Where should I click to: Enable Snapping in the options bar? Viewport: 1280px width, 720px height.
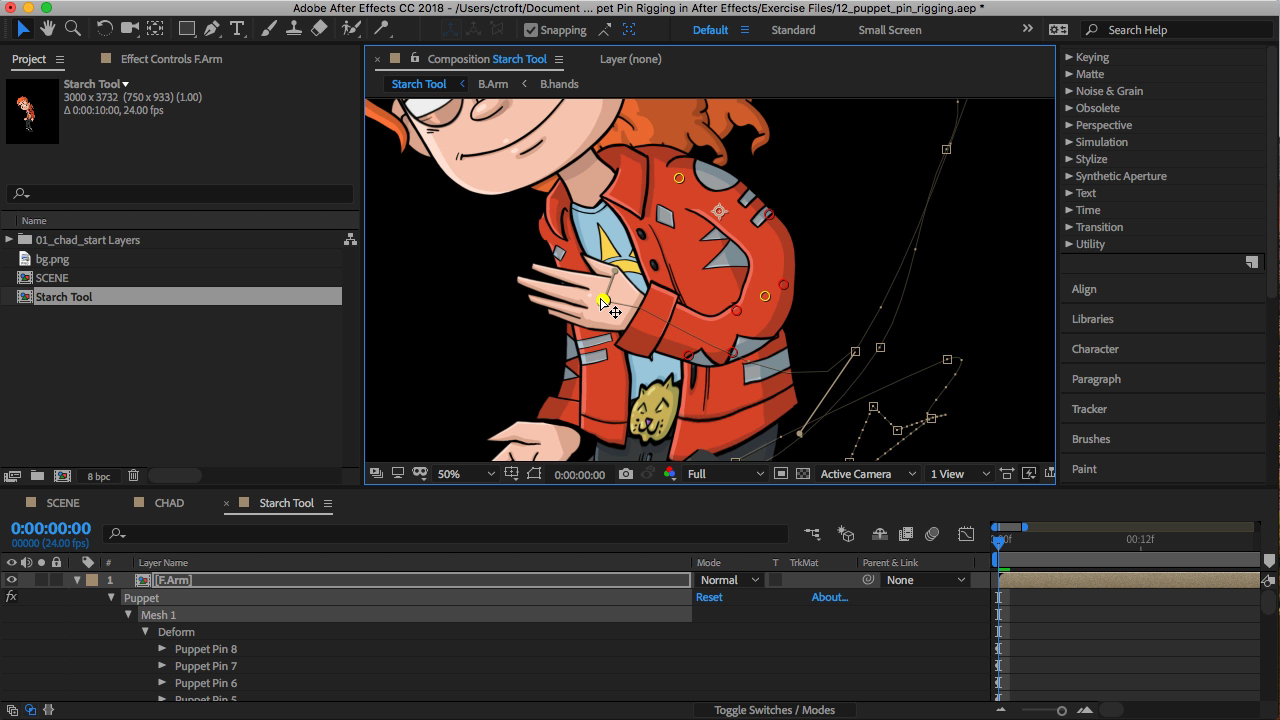pos(530,29)
